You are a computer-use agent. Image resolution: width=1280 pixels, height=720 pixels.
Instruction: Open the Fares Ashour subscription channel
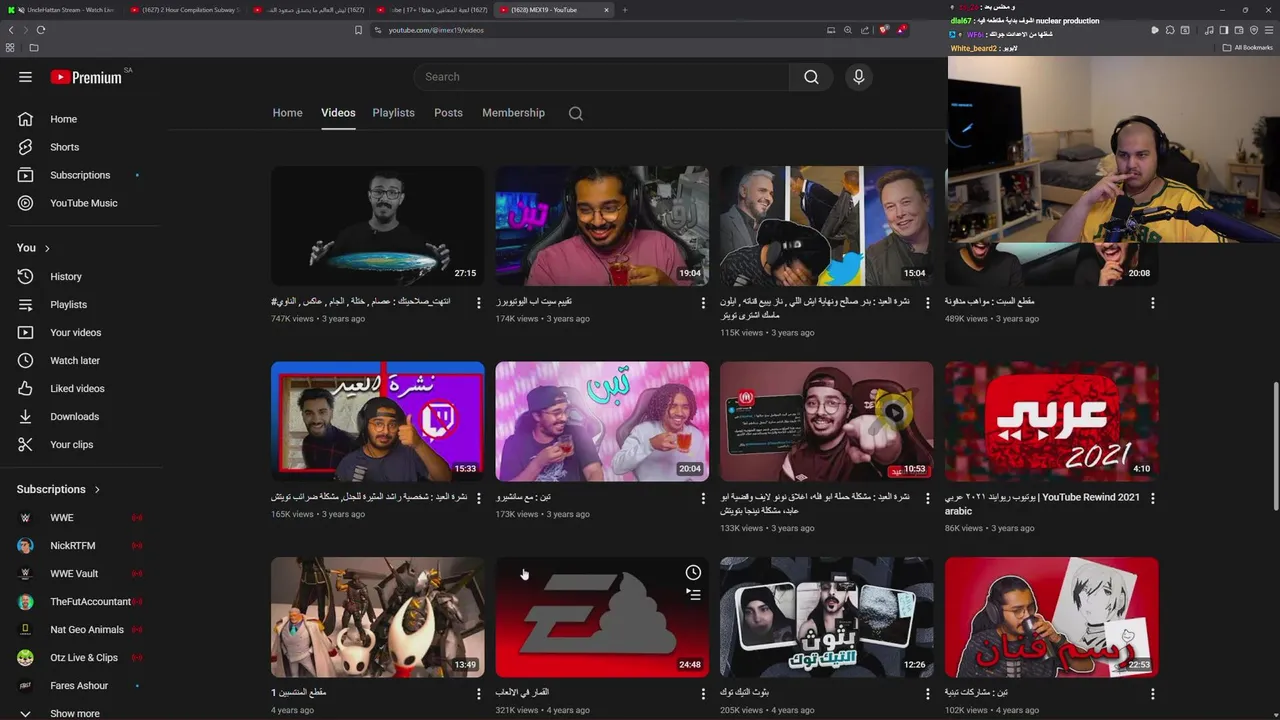click(x=80, y=685)
